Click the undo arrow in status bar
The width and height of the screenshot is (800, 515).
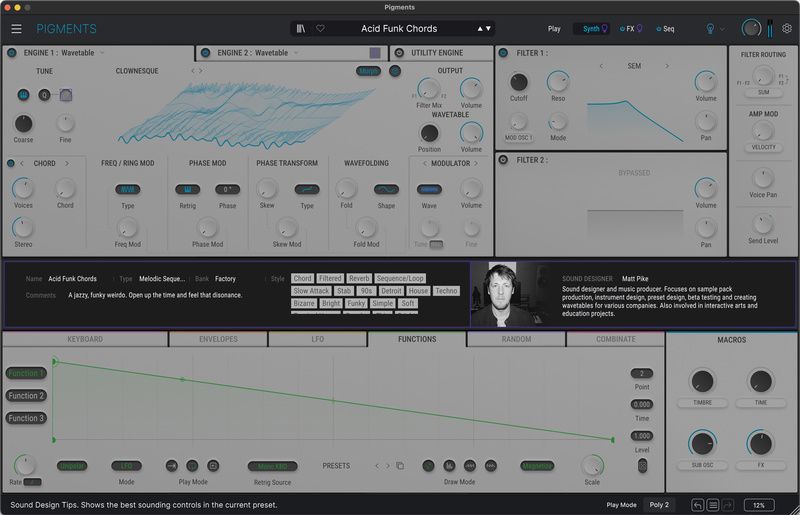[x=697, y=505]
